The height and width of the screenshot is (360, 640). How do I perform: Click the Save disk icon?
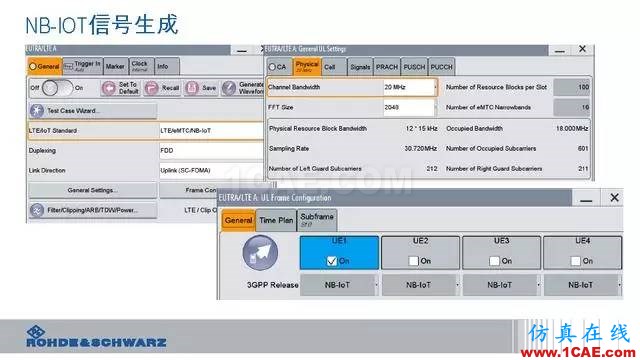192,88
